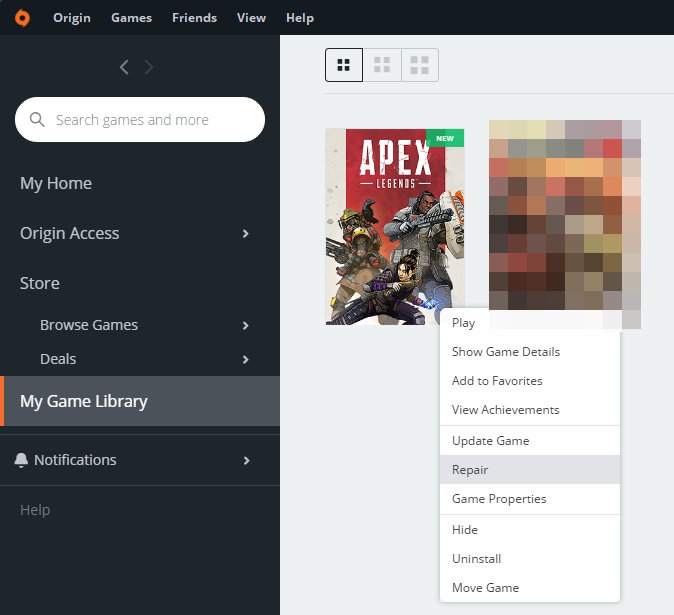Select the Apex Legends game tile
This screenshot has height=615, width=674.
[395, 226]
